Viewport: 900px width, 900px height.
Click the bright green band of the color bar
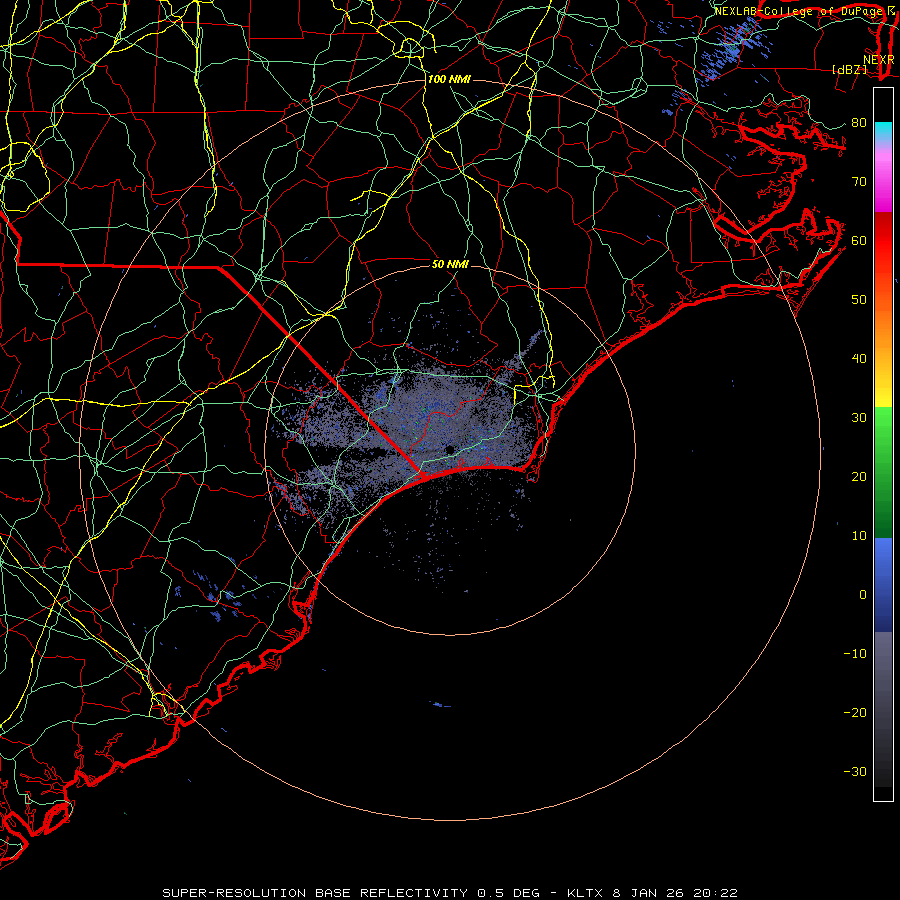(883, 428)
